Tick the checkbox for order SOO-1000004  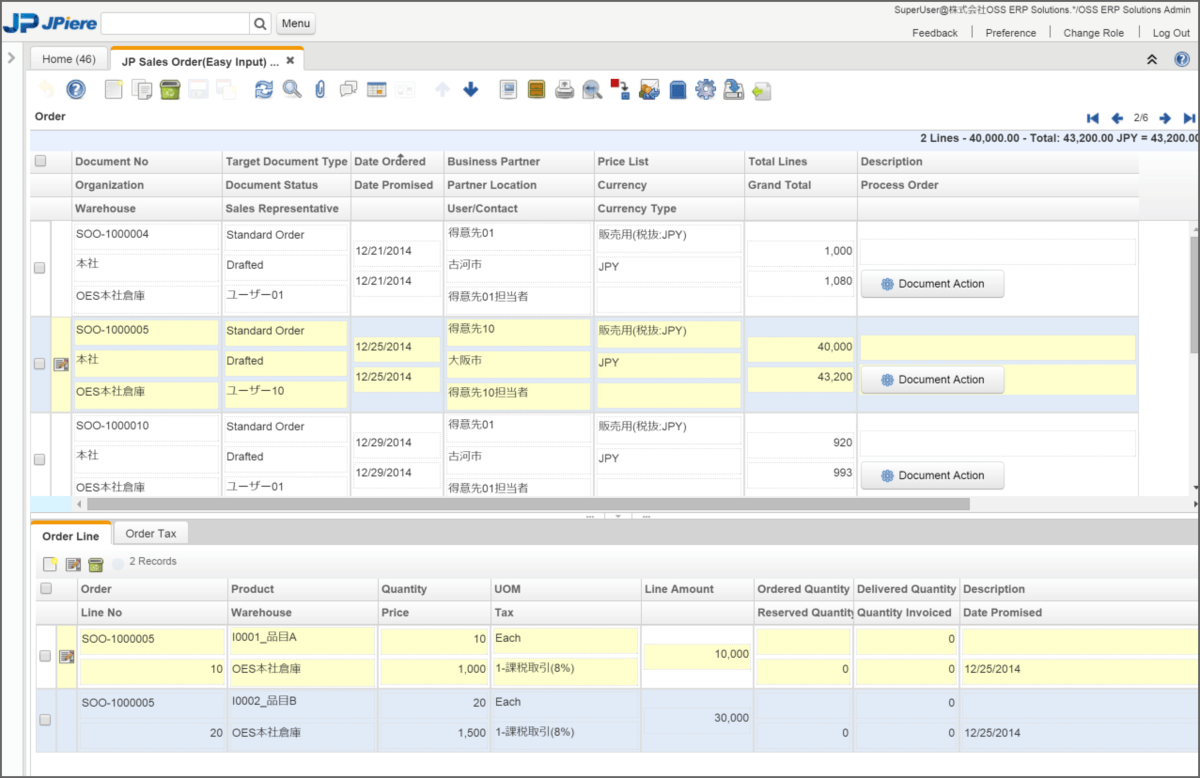pyautogui.click(x=40, y=268)
